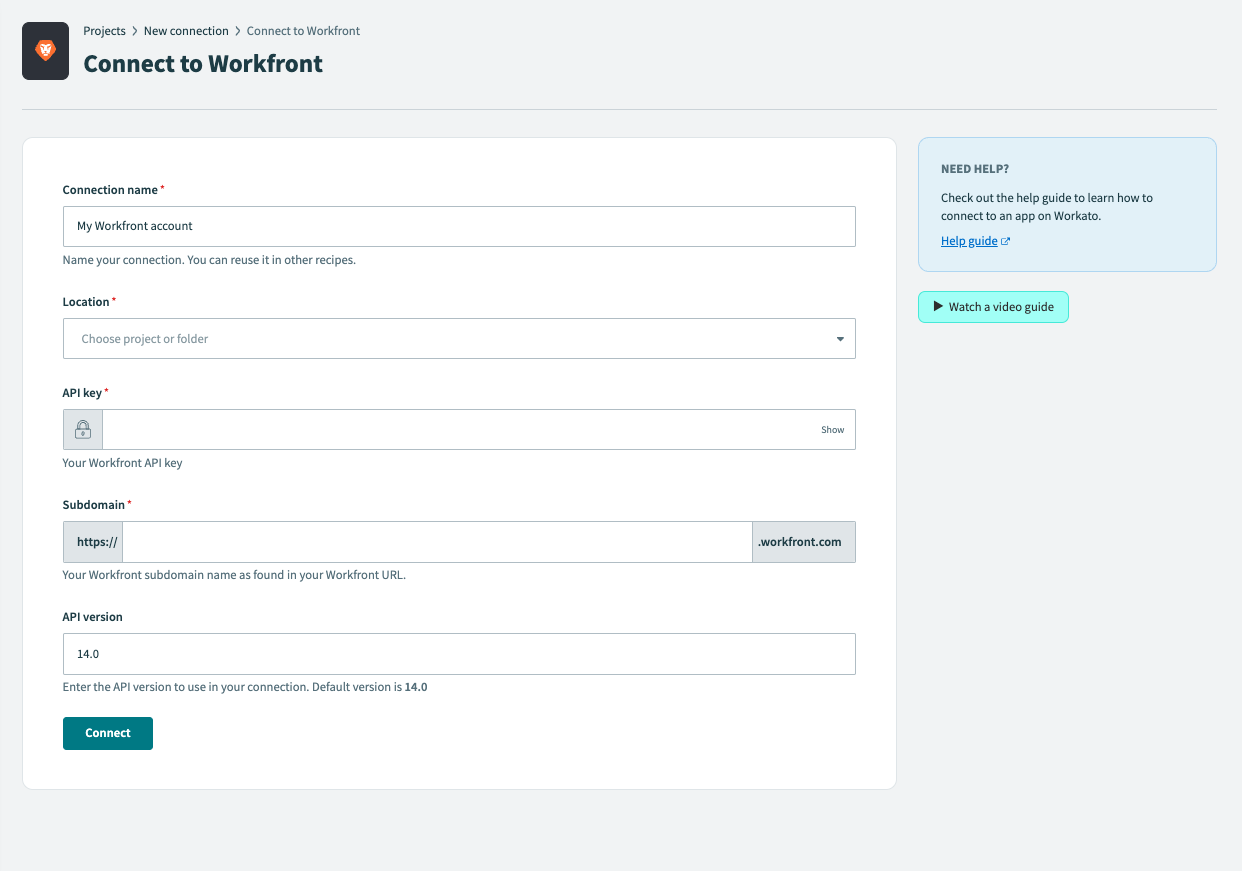The height and width of the screenshot is (871, 1242).
Task: Click the https:// prefix on Subdomain field
Action: click(93, 541)
